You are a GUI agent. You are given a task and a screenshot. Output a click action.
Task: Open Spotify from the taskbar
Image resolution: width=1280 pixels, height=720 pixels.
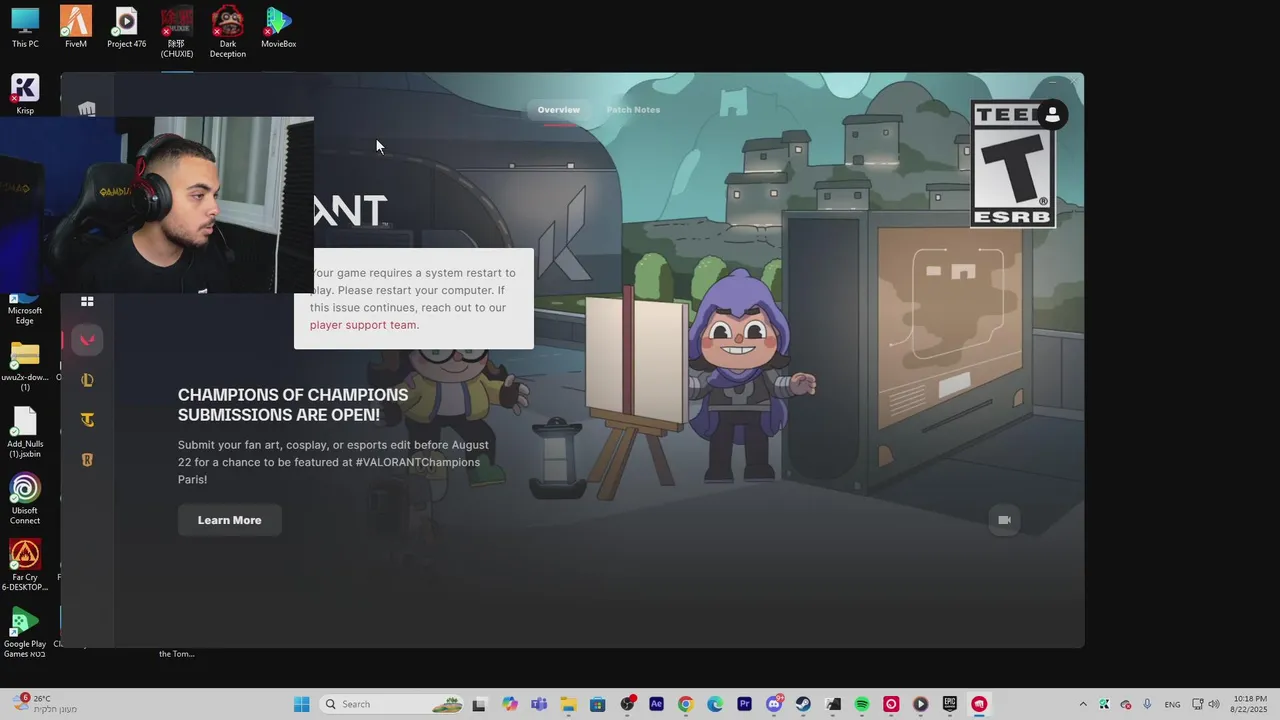(x=862, y=704)
